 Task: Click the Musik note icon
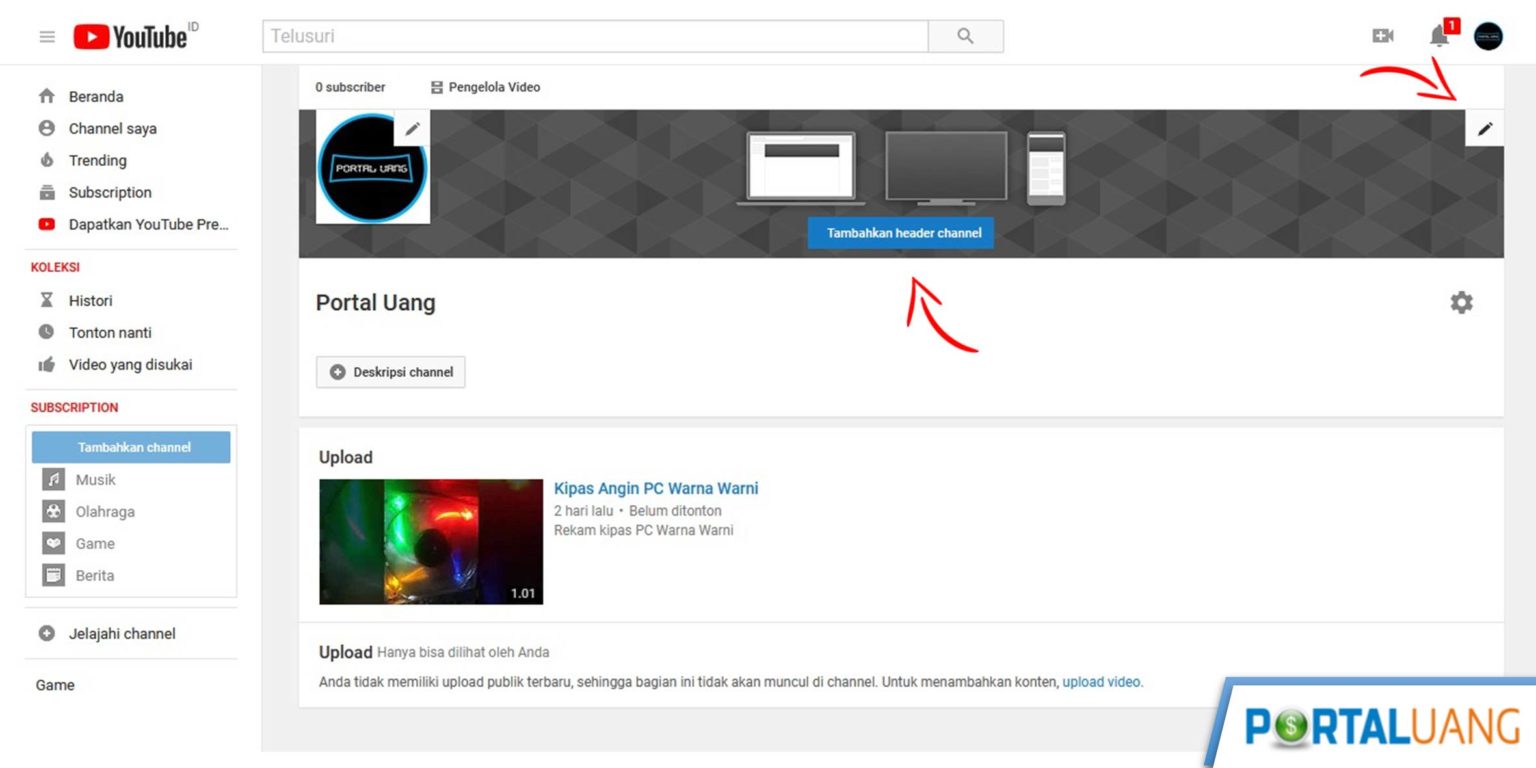point(53,479)
